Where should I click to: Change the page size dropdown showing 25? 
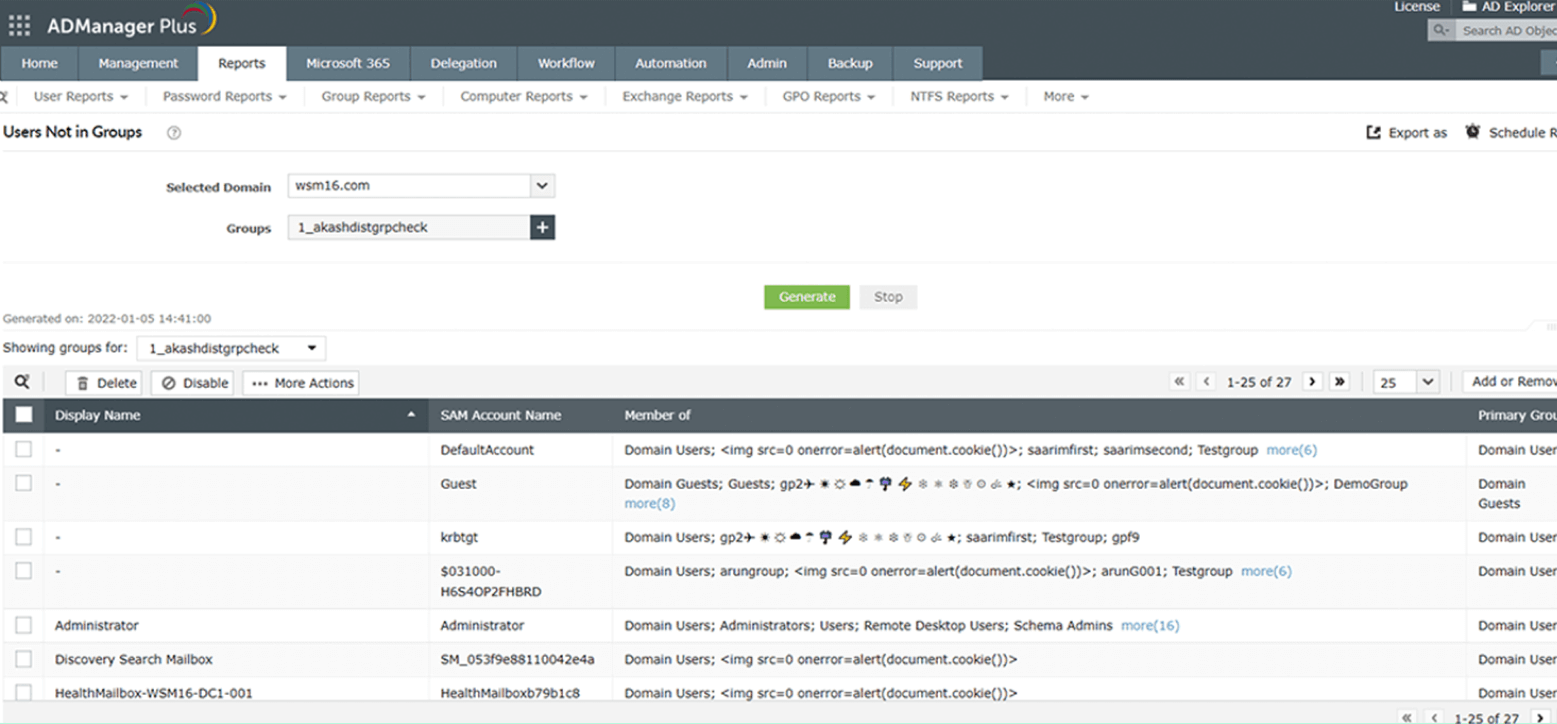click(1406, 382)
